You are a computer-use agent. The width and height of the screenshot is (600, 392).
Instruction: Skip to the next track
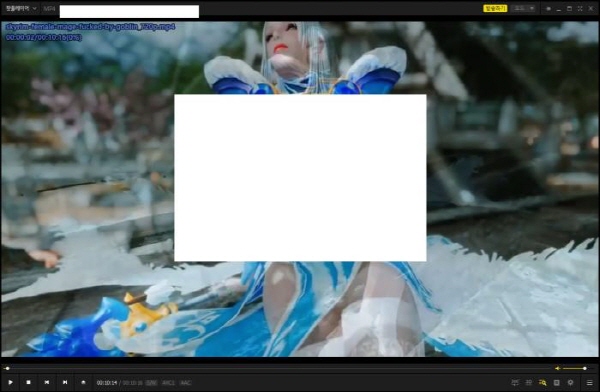pyautogui.click(x=65, y=382)
